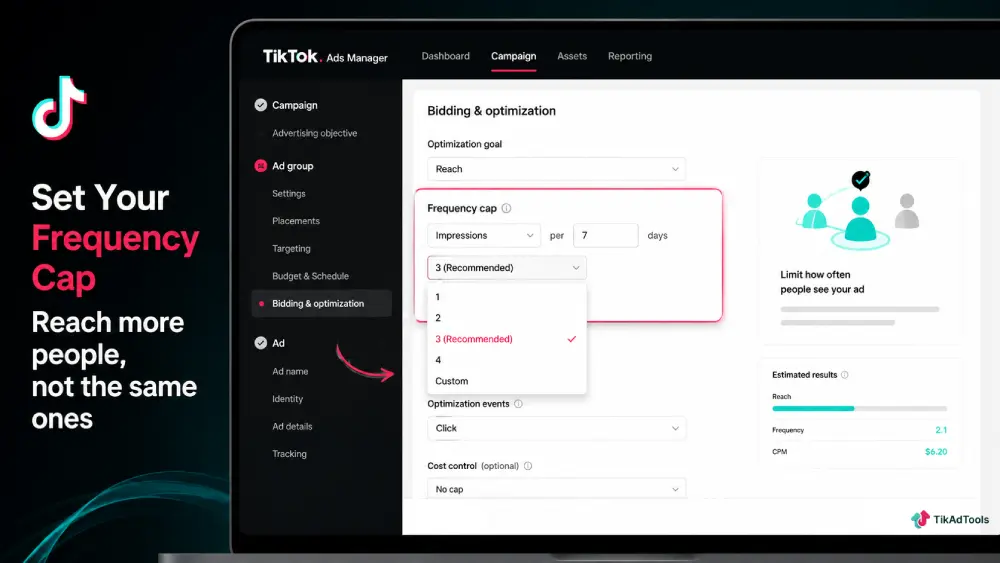The height and width of the screenshot is (563, 1000).
Task: Open Advertising objective in the sidebar
Action: pos(314,133)
